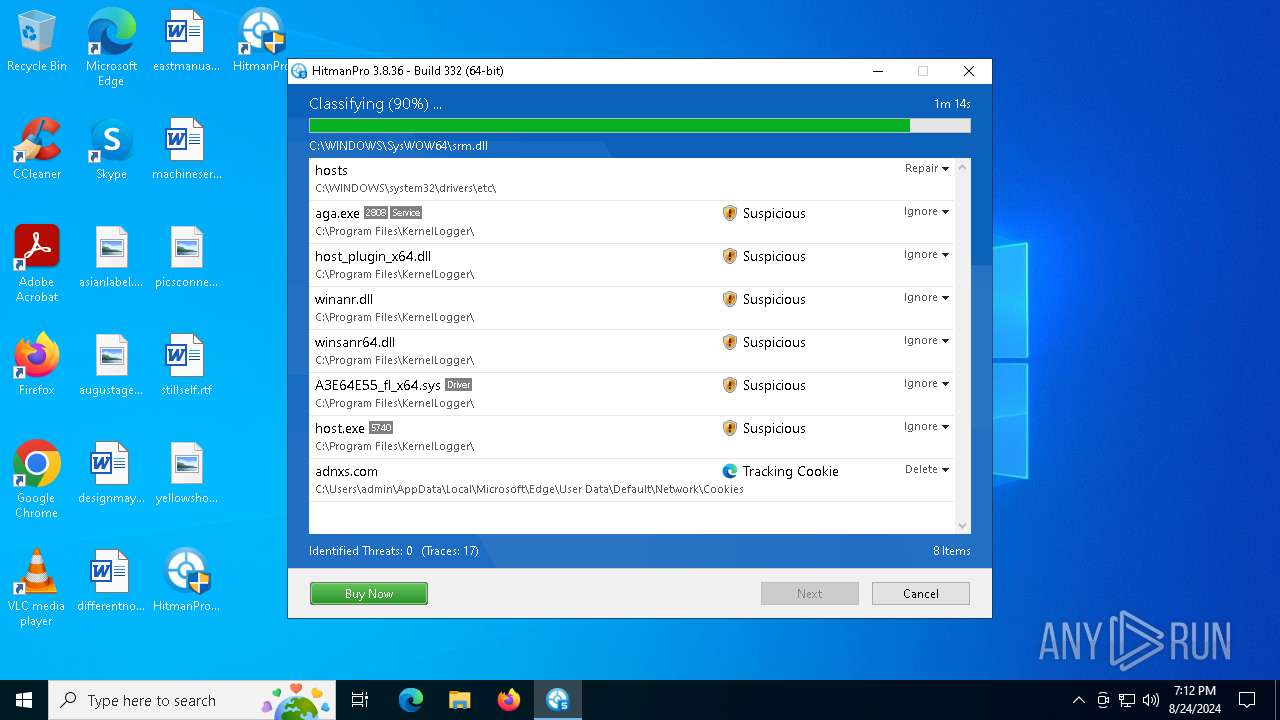1280x720 pixels.
Task: Open the eastmanua Word document icon
Action: [x=186, y=42]
